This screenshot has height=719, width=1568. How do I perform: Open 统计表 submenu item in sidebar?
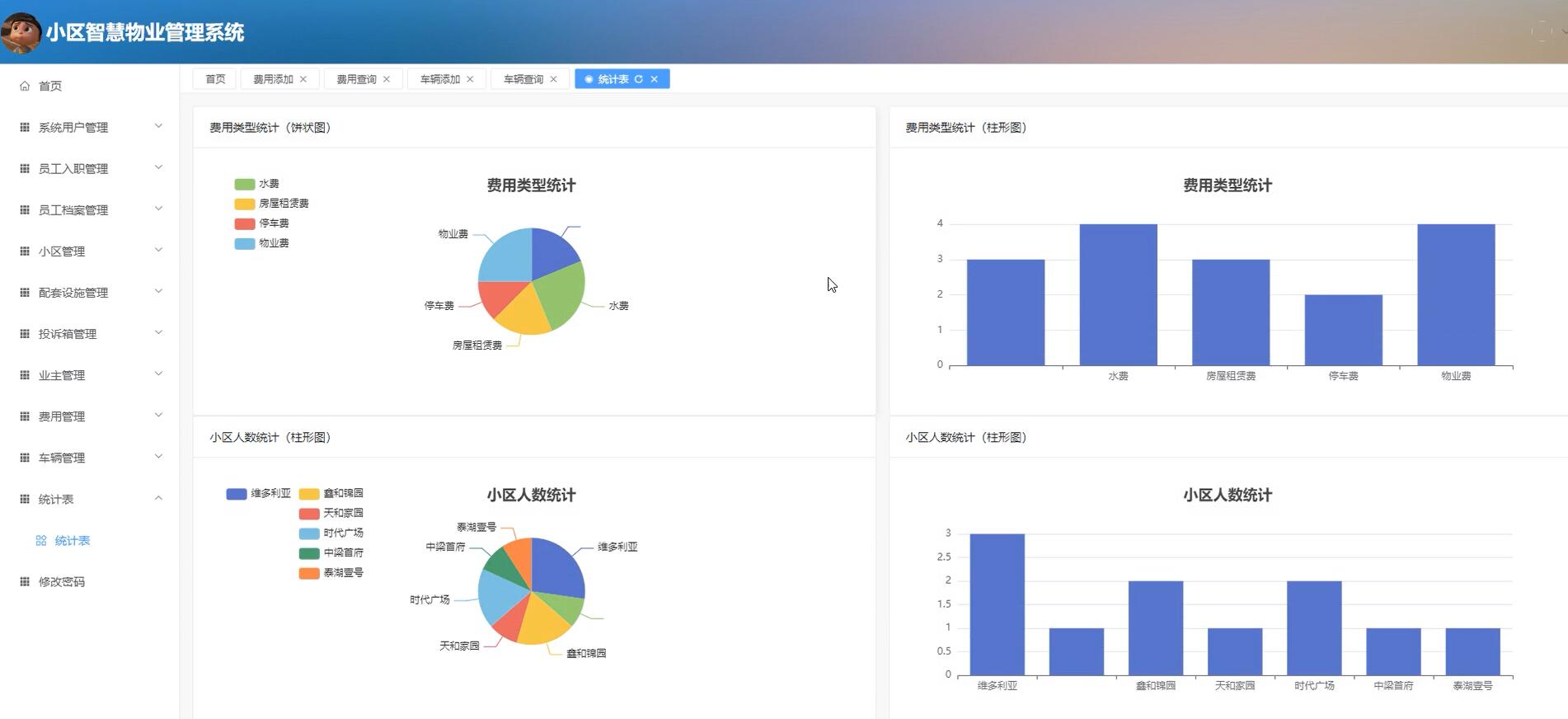pos(89,541)
